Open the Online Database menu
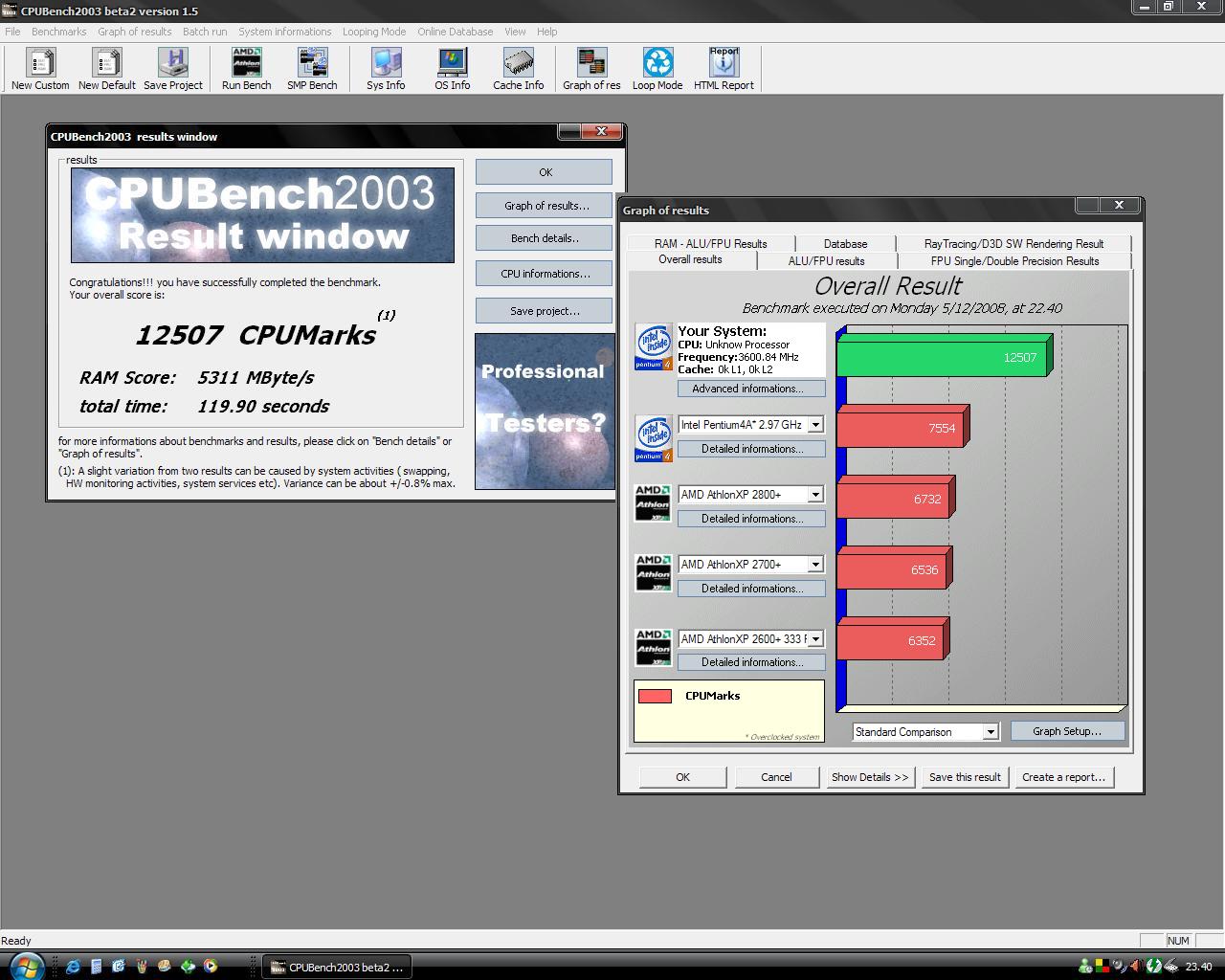Image resolution: width=1225 pixels, height=980 pixels. click(456, 32)
